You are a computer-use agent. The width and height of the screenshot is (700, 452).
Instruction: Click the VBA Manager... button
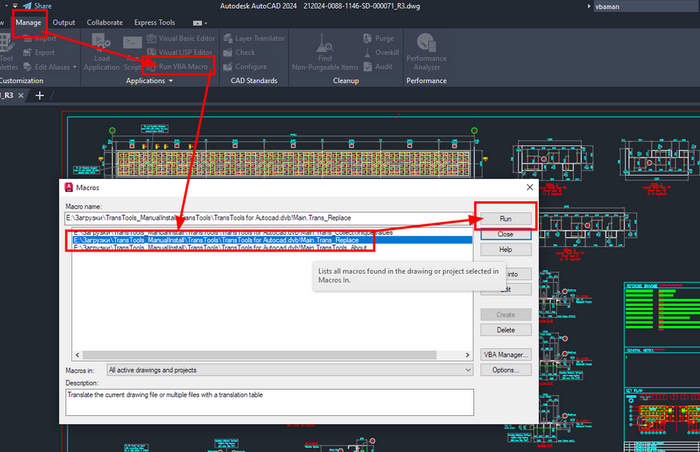click(x=505, y=354)
